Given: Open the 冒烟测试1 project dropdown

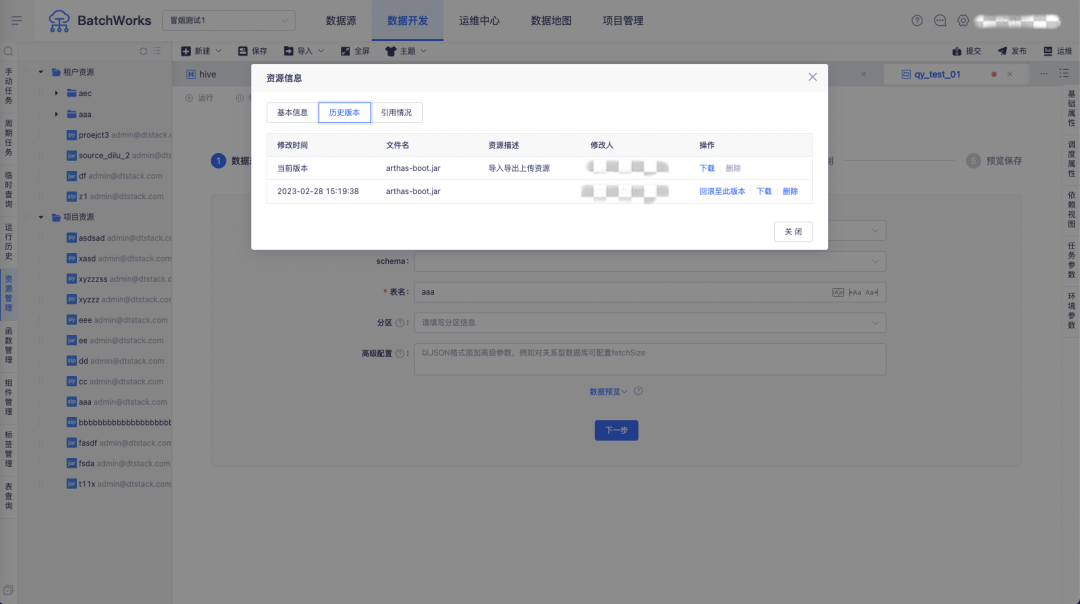Looking at the screenshot, I should [228, 20].
